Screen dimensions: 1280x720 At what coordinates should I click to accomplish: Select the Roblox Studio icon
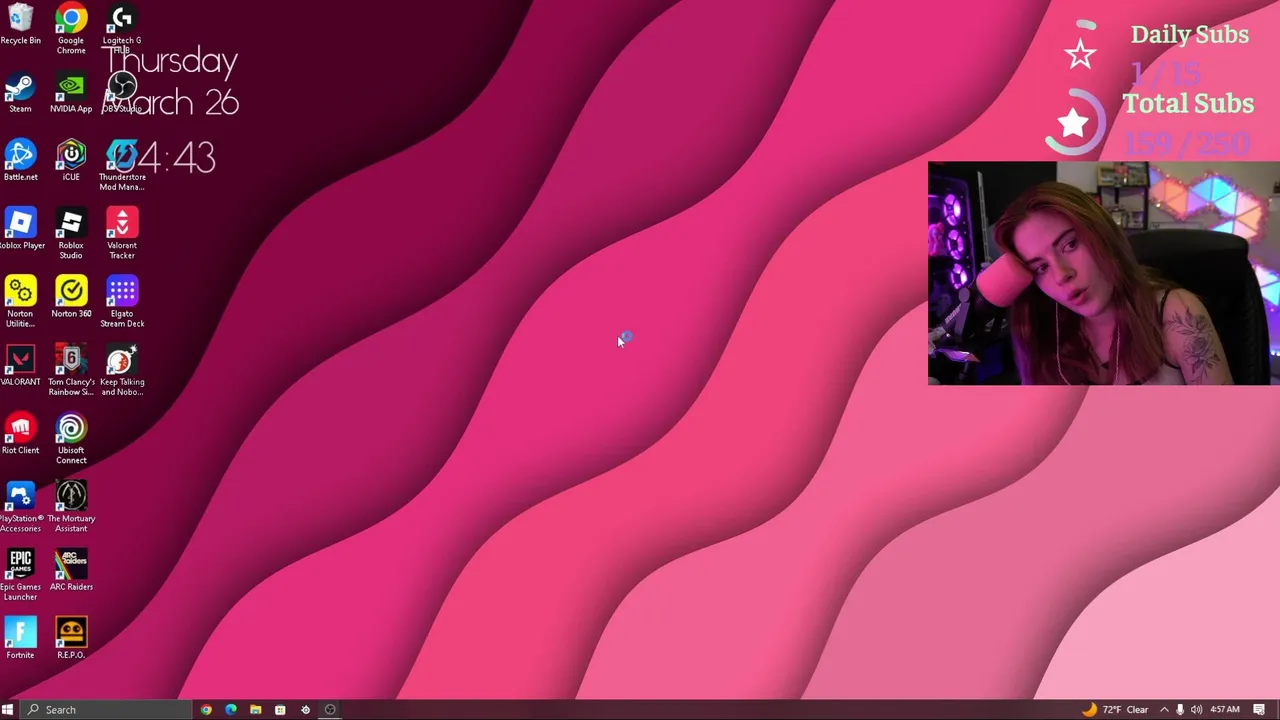pos(71,234)
